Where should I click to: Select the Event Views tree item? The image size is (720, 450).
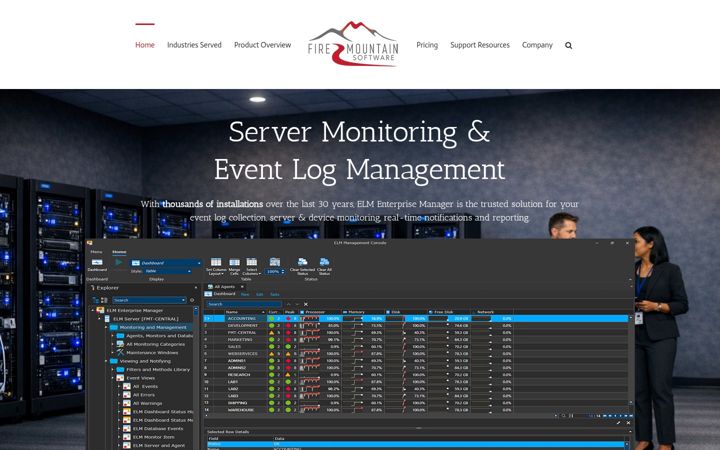141,378
